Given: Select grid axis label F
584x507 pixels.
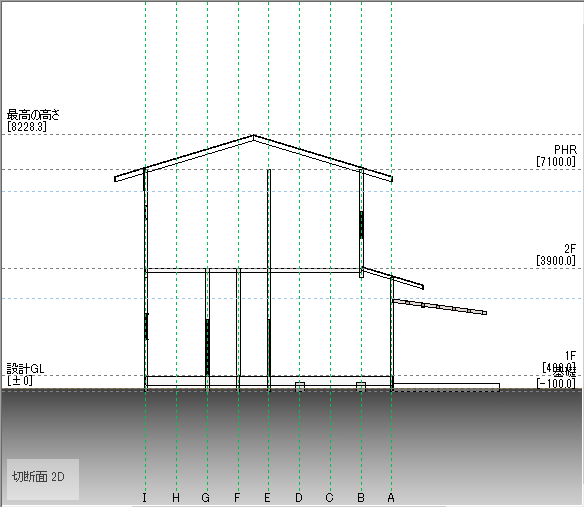Looking at the screenshot, I should (x=237, y=498).
